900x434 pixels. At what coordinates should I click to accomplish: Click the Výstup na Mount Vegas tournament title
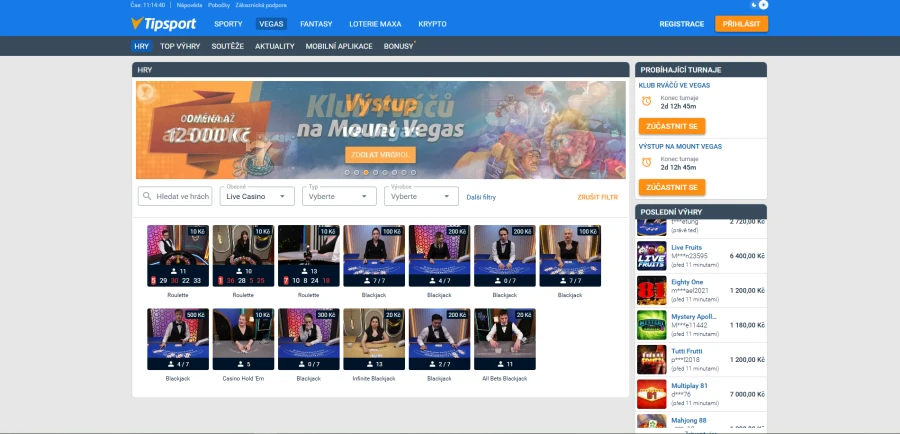tap(680, 146)
